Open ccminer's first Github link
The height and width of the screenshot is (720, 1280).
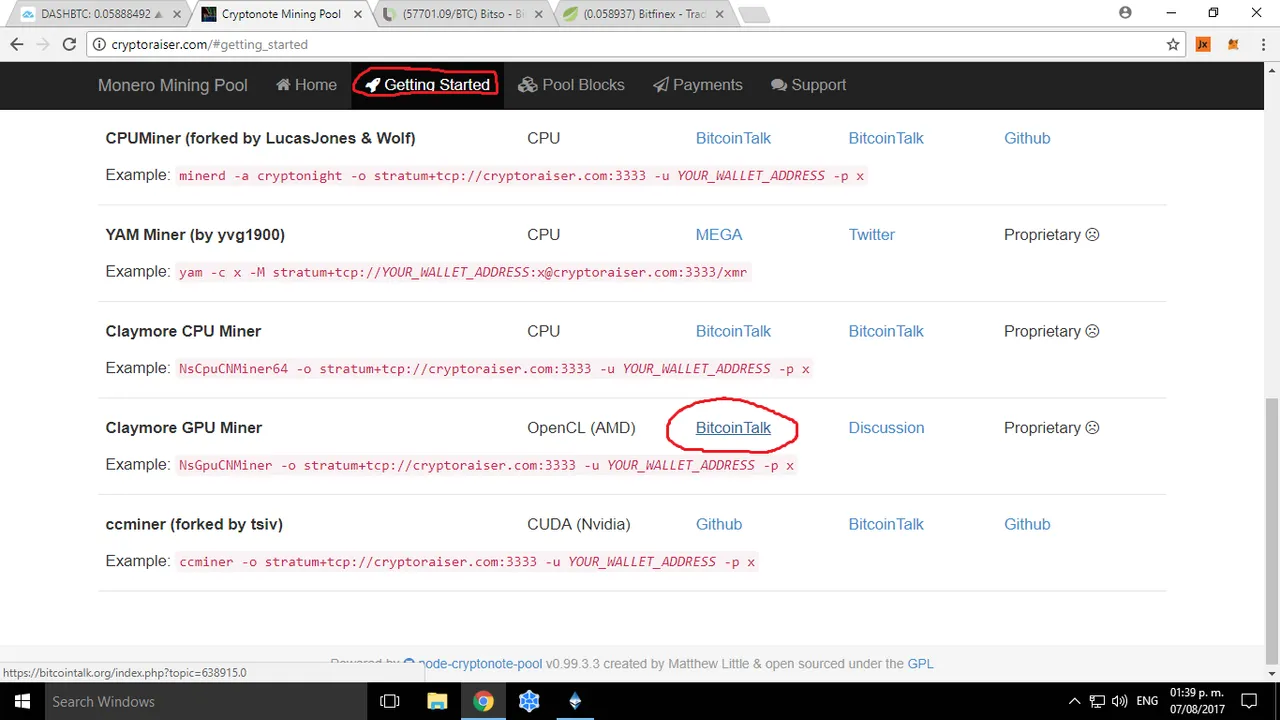(719, 524)
